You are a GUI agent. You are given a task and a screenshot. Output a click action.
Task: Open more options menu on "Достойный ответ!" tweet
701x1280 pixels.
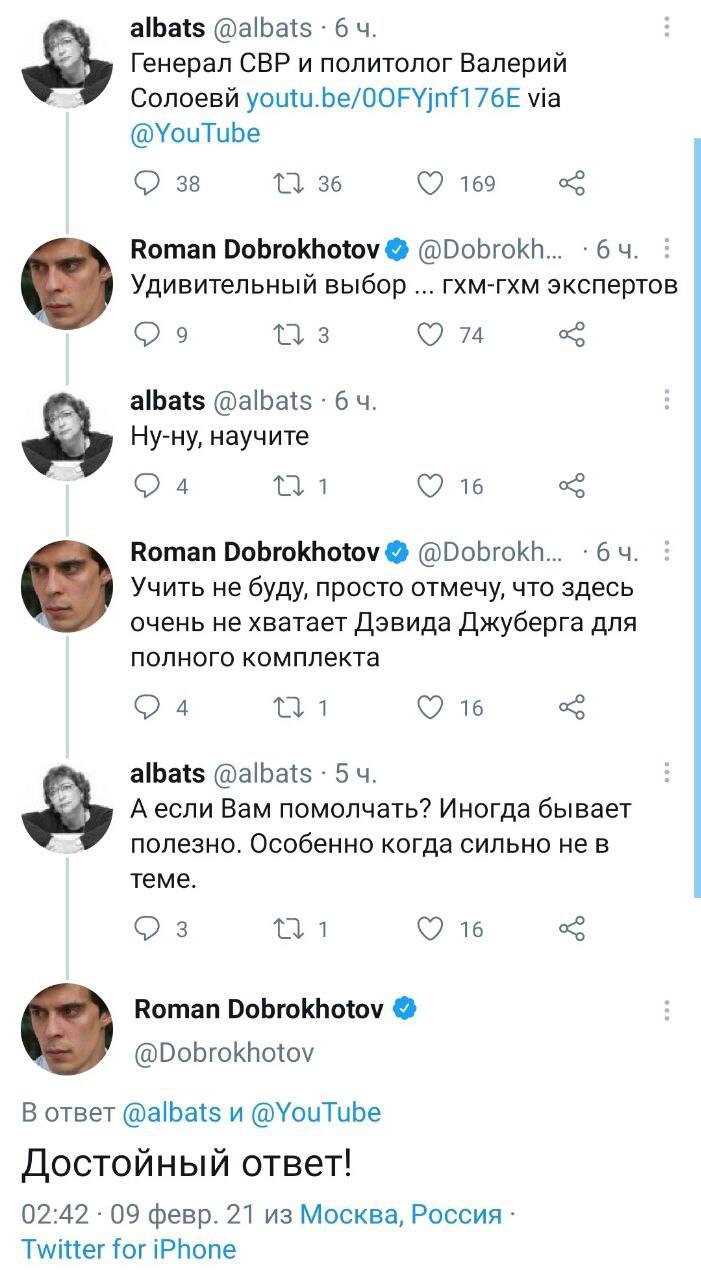pos(667,1010)
